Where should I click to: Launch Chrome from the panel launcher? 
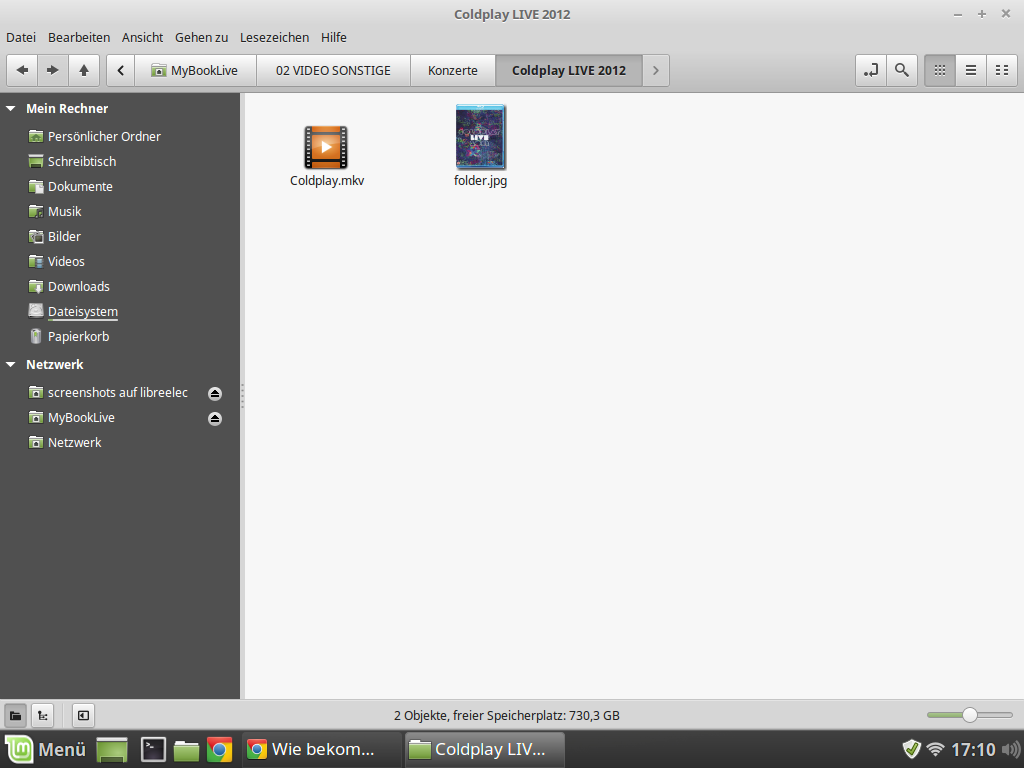tap(219, 750)
